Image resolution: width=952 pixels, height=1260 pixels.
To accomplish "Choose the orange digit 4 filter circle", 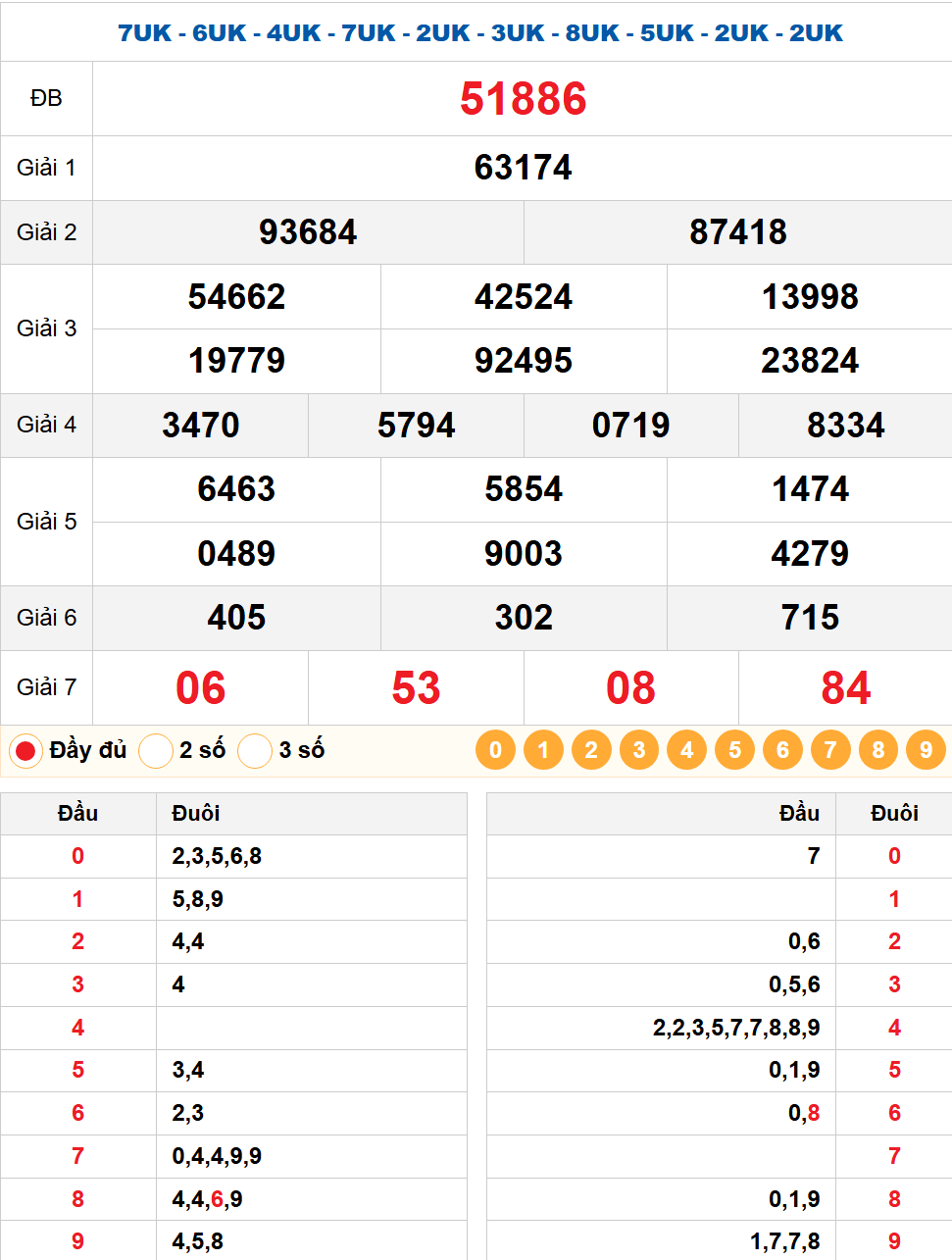I will tap(686, 750).
